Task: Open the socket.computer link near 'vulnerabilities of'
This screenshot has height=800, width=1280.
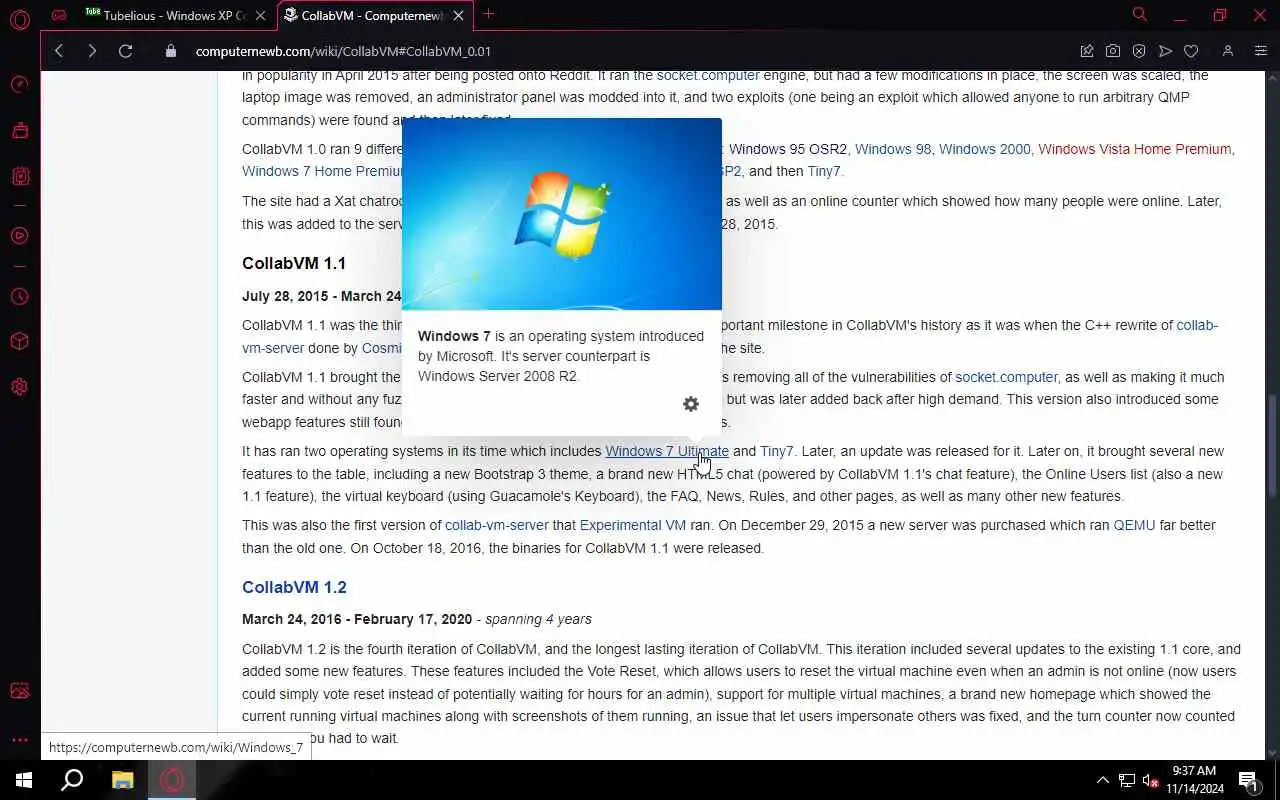Action: tap(1006, 377)
